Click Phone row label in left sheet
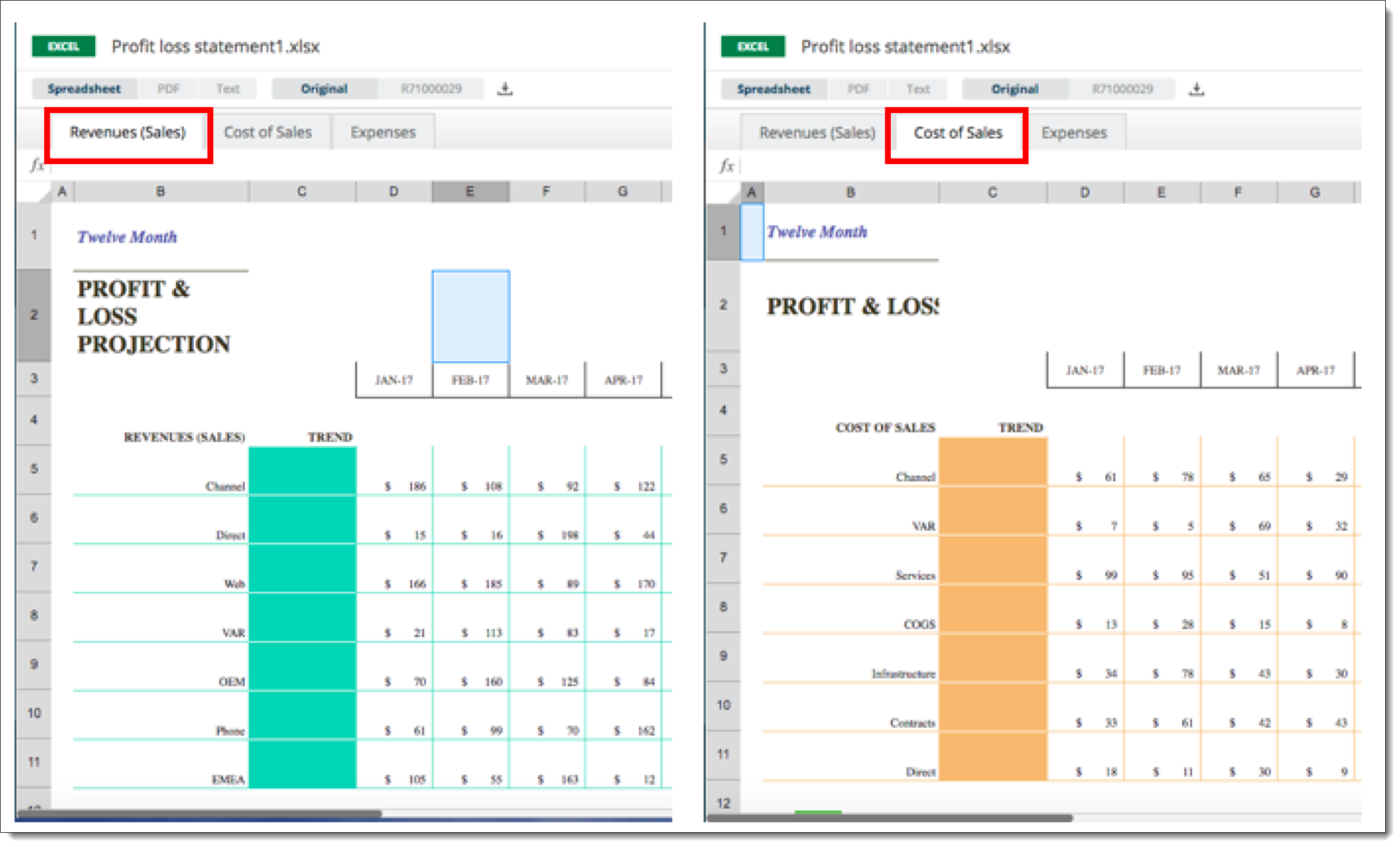The image size is (1400, 847). point(230,731)
